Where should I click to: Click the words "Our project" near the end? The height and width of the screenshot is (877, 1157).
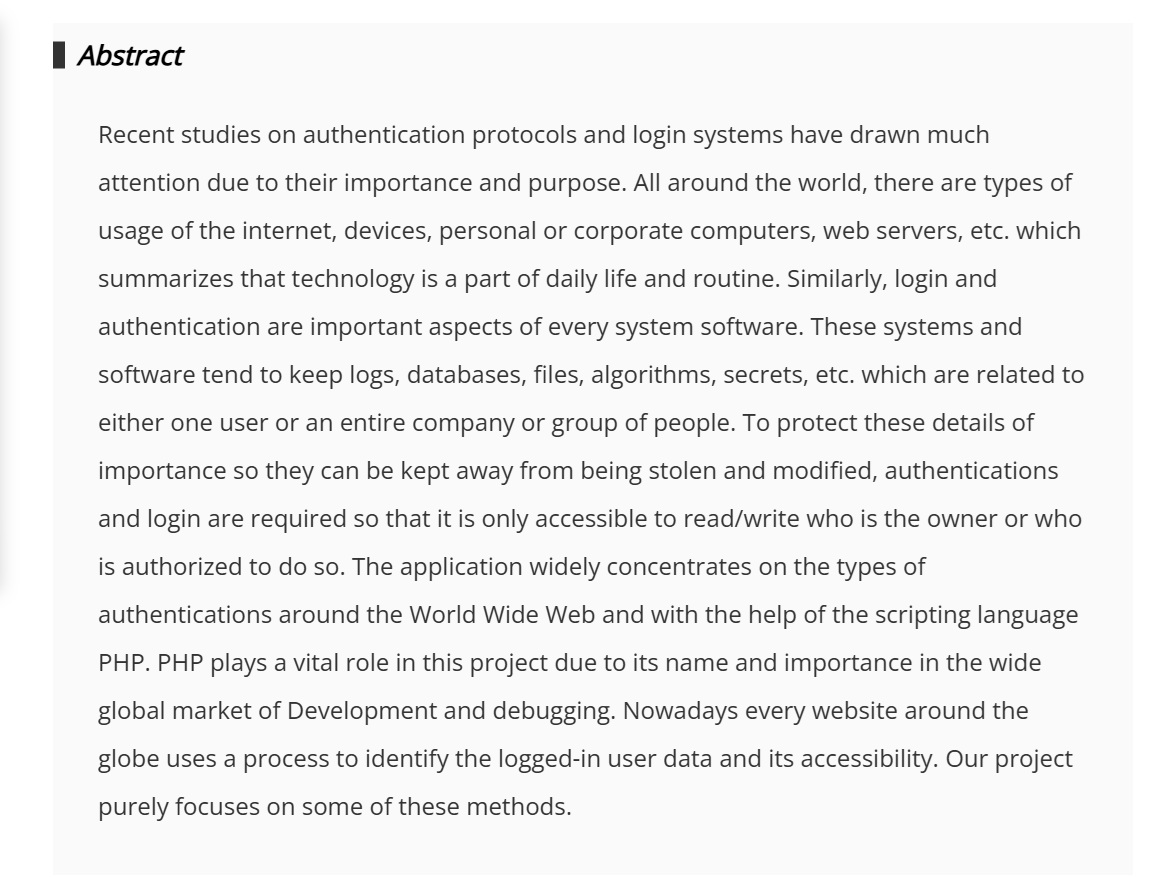tap(1010, 758)
